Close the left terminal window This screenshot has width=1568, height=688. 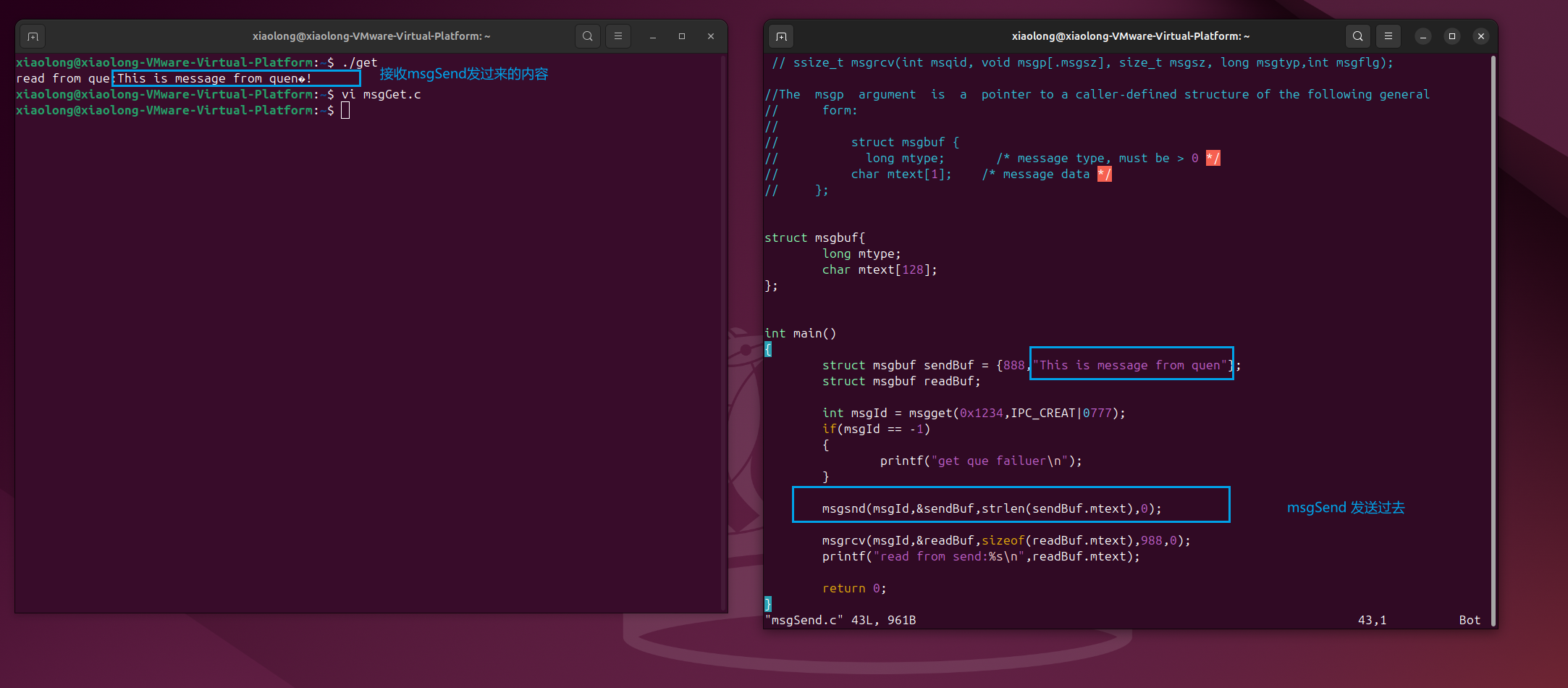pyautogui.click(x=711, y=36)
